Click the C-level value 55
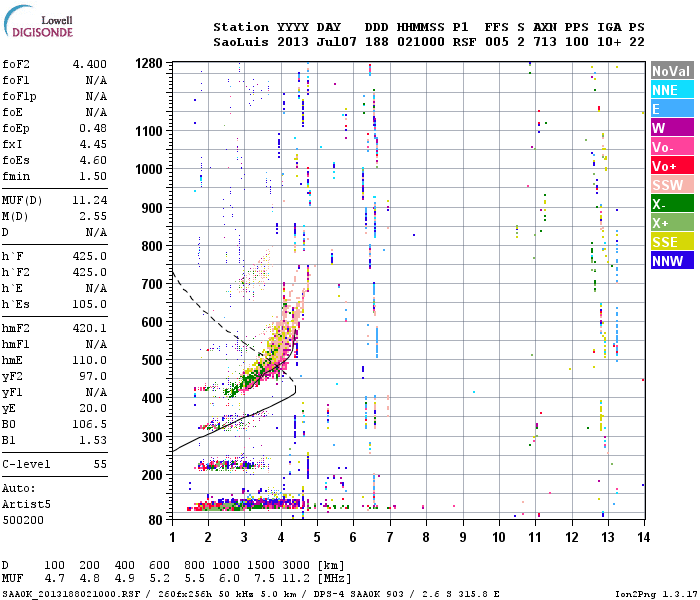The height and width of the screenshot is (600, 700). coord(100,464)
